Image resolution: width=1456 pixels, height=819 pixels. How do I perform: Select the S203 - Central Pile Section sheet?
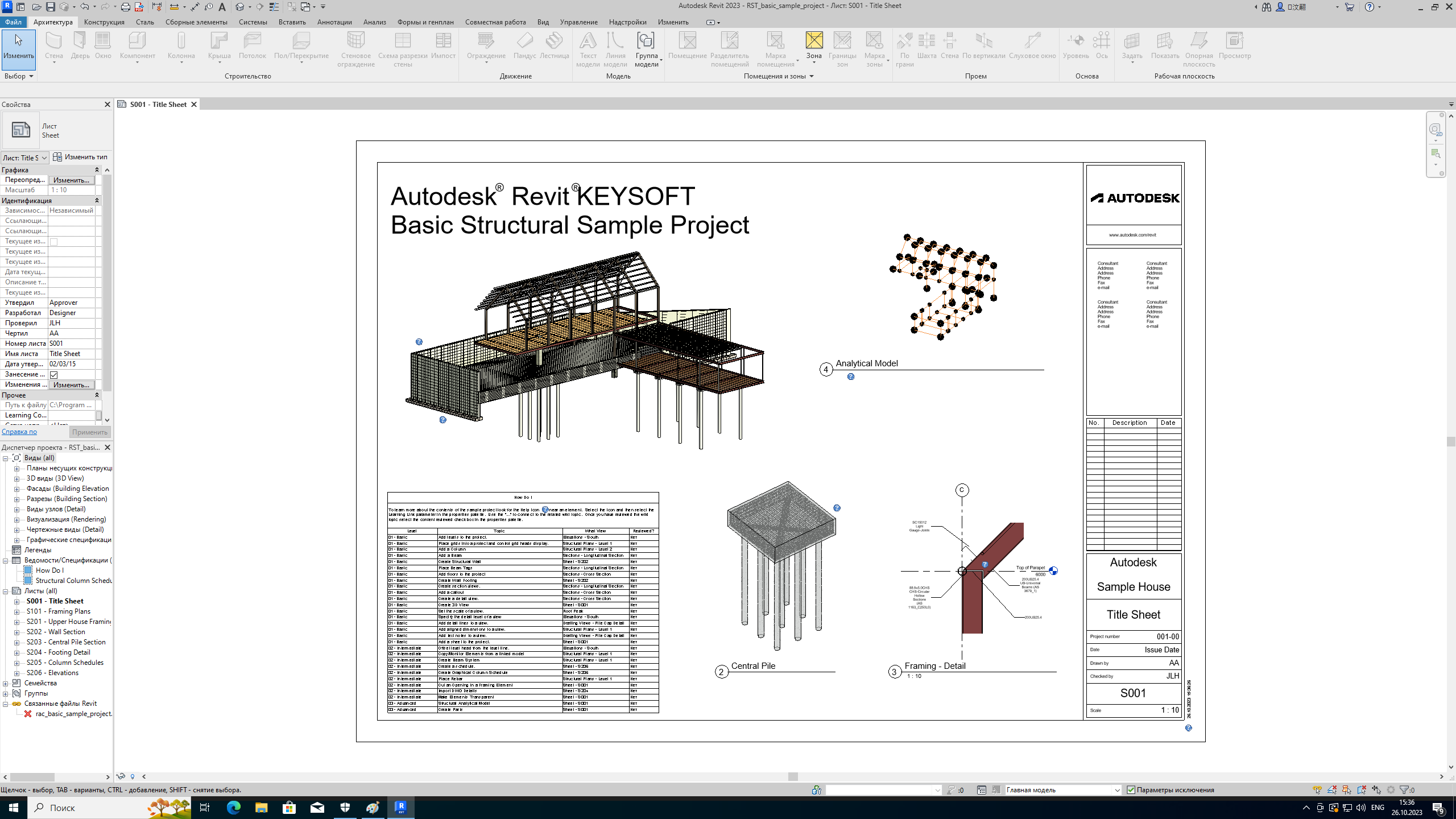pyautogui.click(x=66, y=642)
